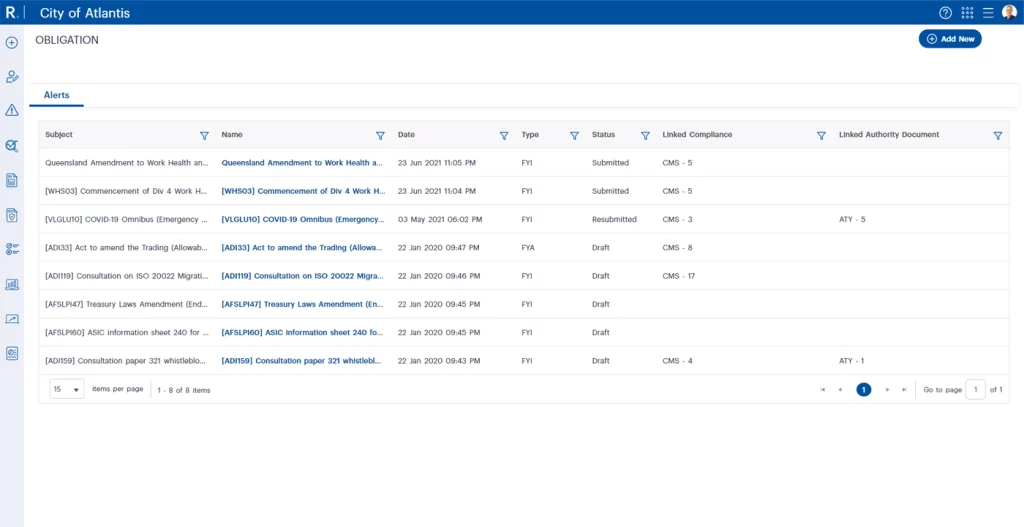
Task: Open Queensland Amendment to Work Health link
Action: pyautogui.click(x=301, y=162)
